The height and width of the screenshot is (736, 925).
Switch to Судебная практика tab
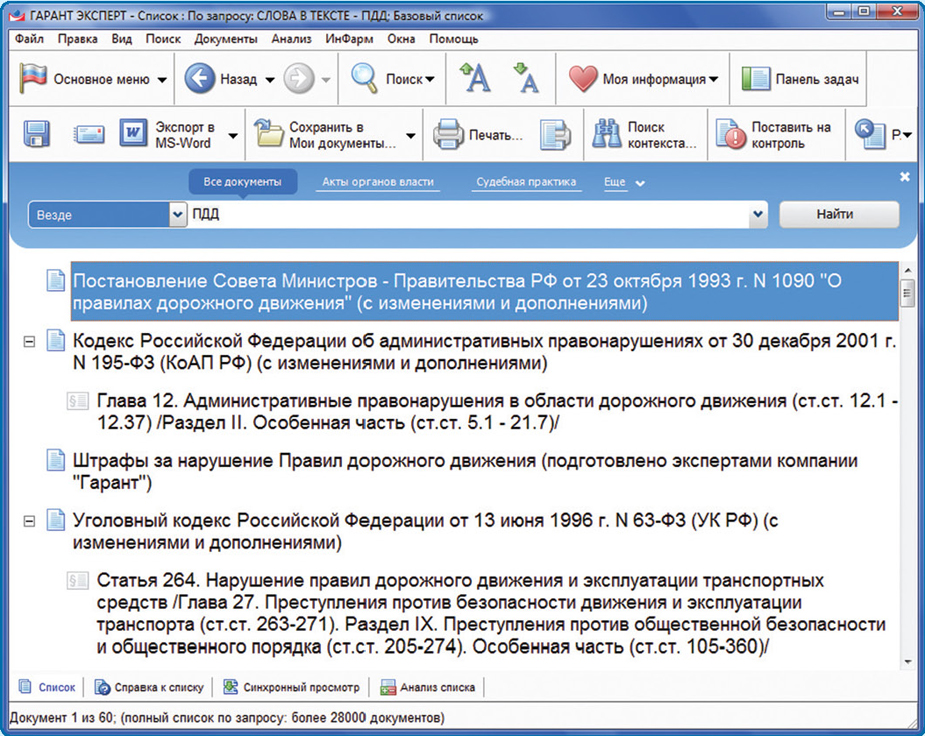pyautogui.click(x=526, y=183)
